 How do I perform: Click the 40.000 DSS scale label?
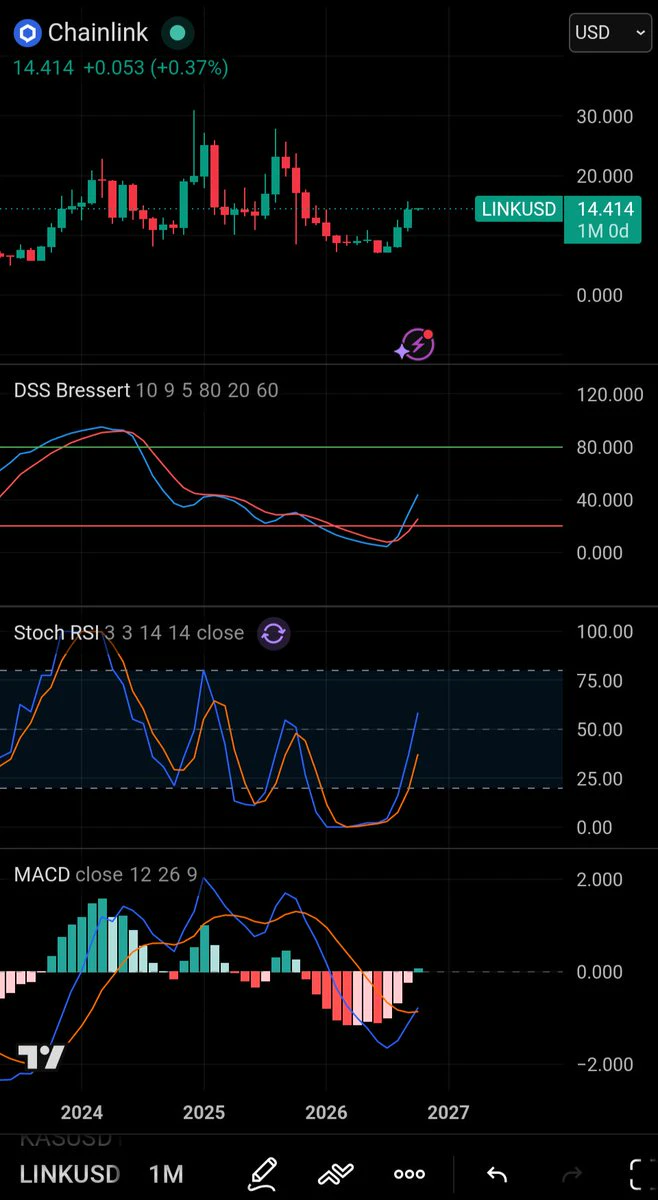605,500
